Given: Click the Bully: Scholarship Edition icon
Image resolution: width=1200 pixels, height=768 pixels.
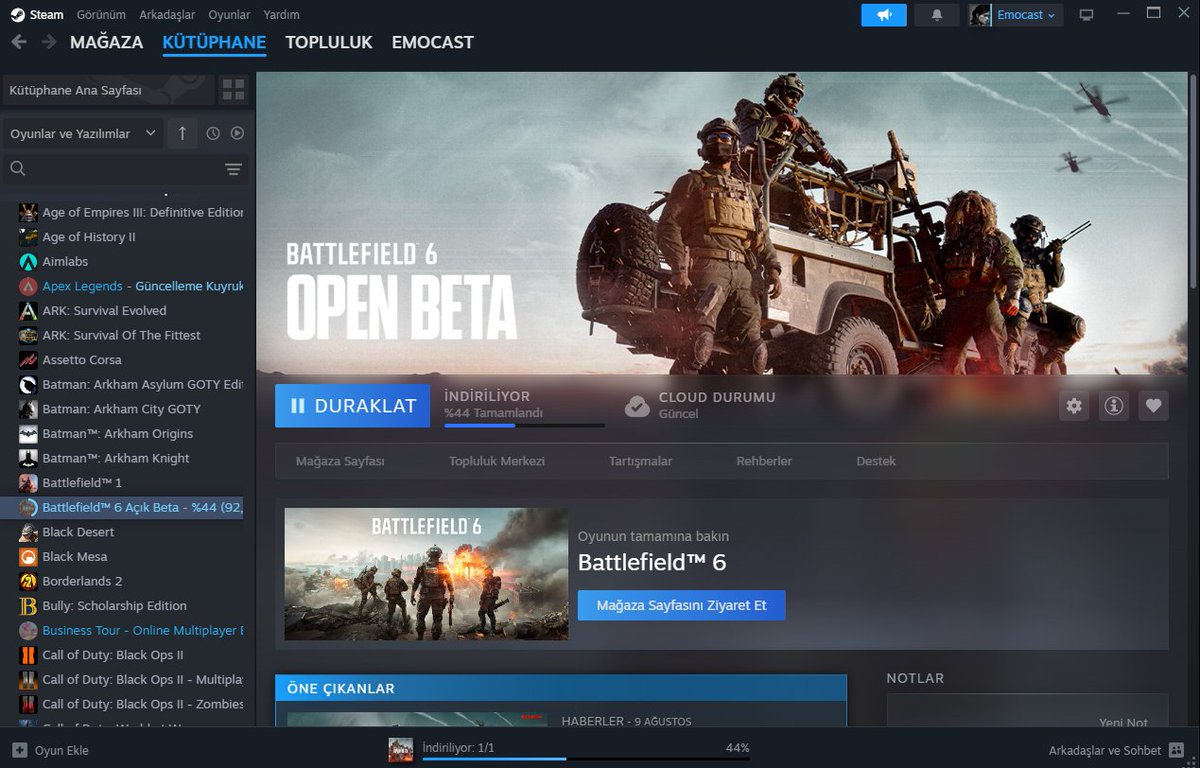Looking at the screenshot, I should coord(28,606).
